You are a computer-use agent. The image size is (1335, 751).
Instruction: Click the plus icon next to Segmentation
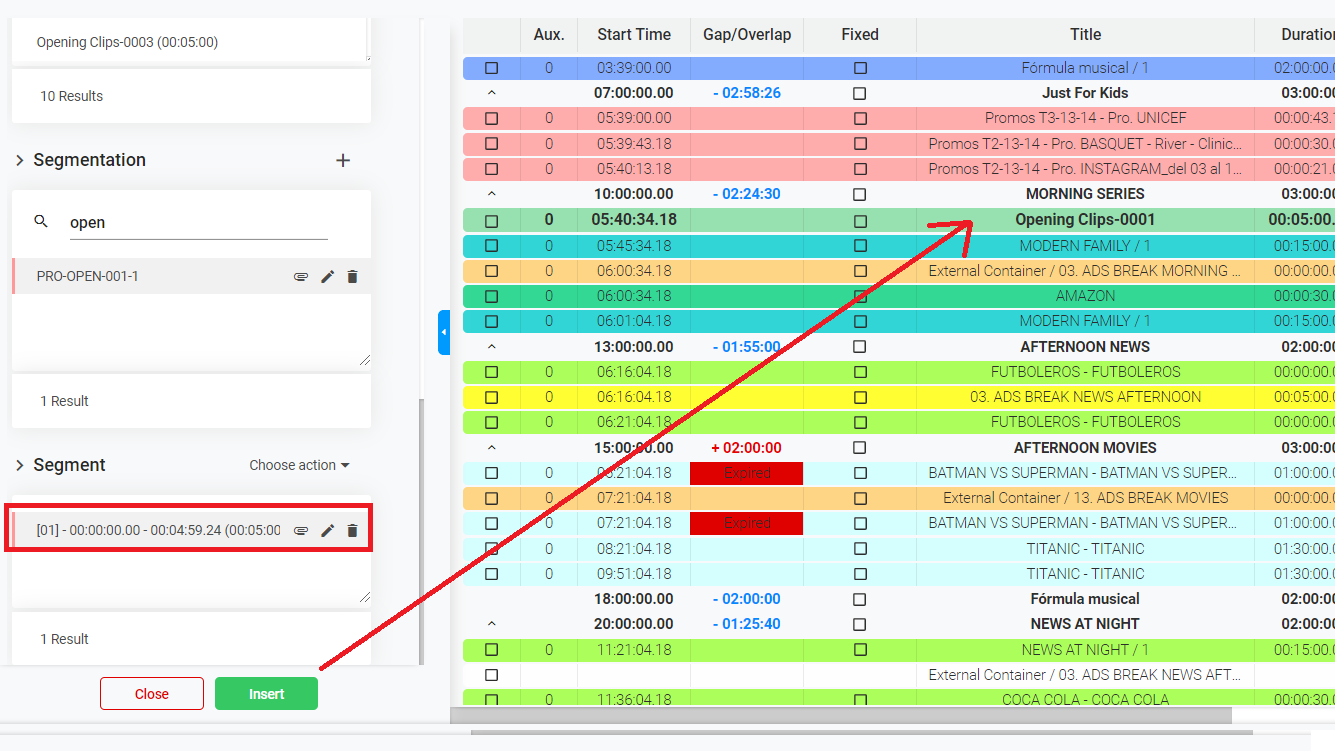pyautogui.click(x=343, y=160)
